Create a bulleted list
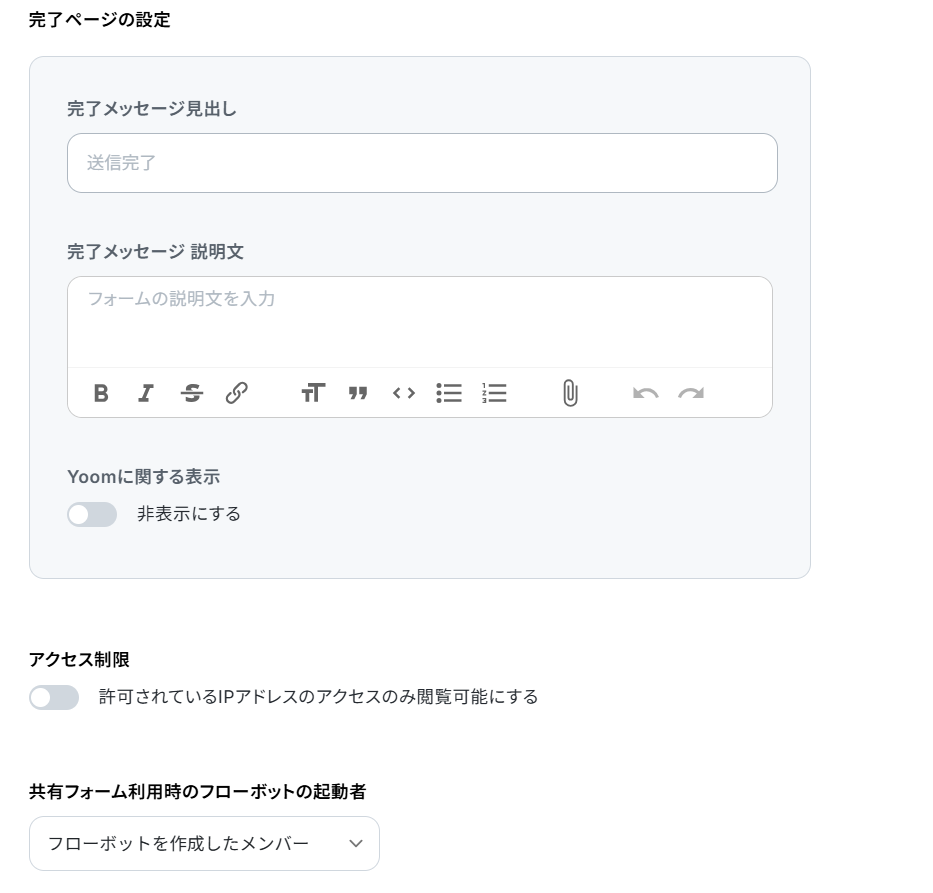Viewport: 933px width, 893px height. click(449, 393)
